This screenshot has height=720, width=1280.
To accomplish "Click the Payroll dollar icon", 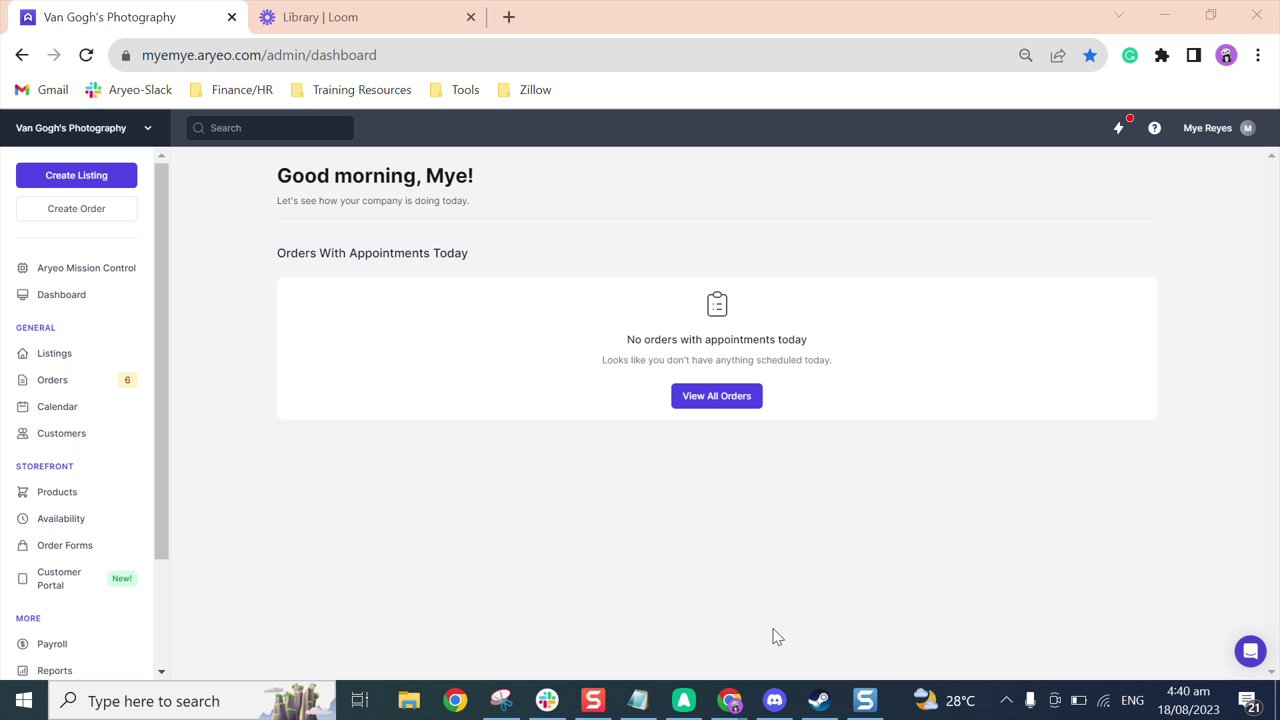I will click(x=23, y=644).
